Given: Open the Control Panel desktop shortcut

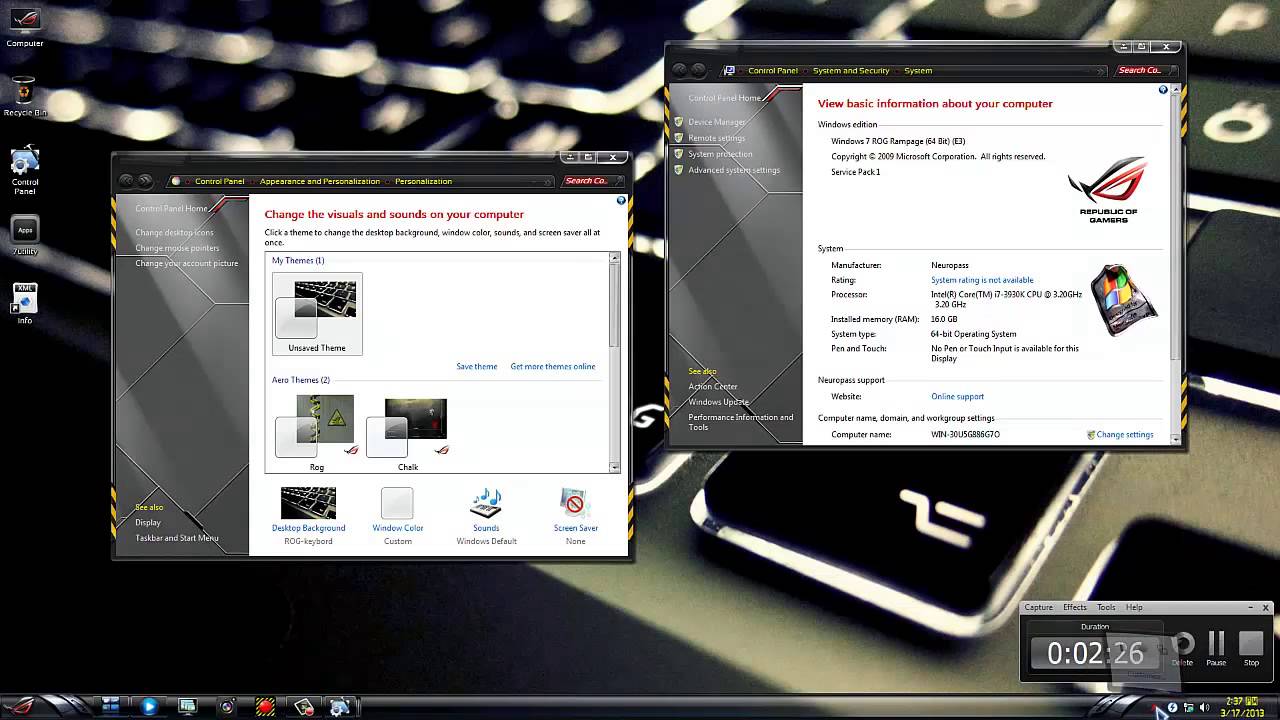Looking at the screenshot, I should (25, 171).
